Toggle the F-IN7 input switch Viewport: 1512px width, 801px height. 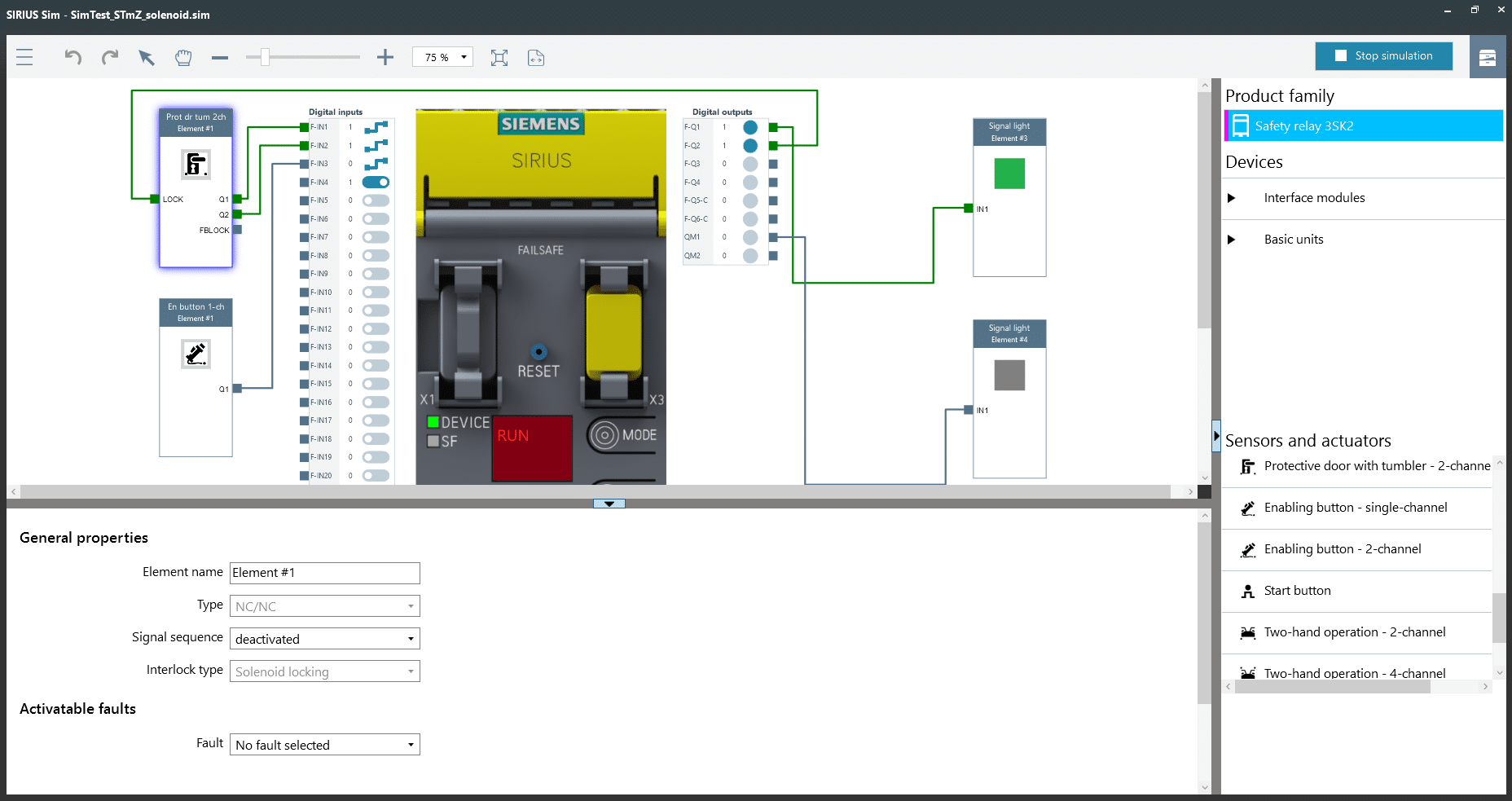[376, 237]
